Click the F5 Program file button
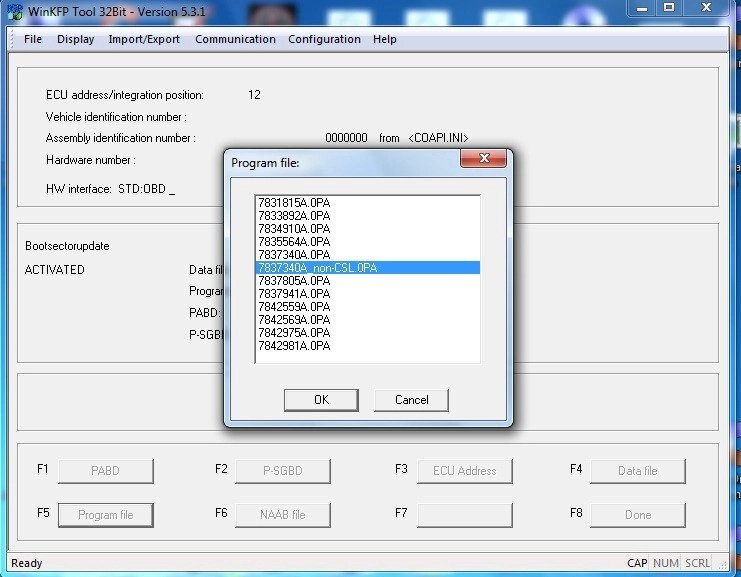The width and height of the screenshot is (741, 577). 106,515
